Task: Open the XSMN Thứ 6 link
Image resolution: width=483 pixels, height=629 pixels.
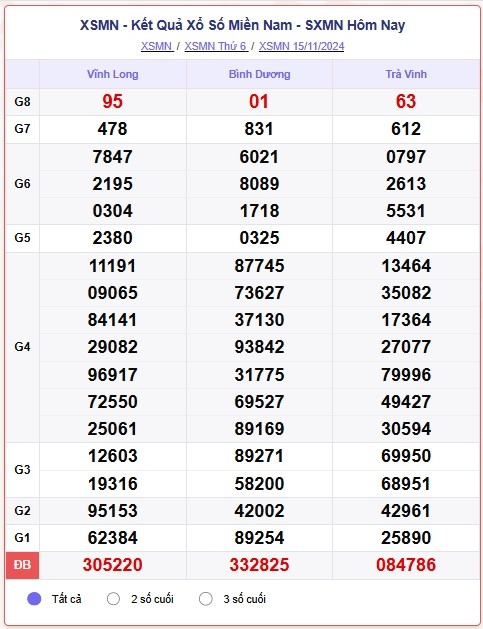Action: click(x=216, y=46)
